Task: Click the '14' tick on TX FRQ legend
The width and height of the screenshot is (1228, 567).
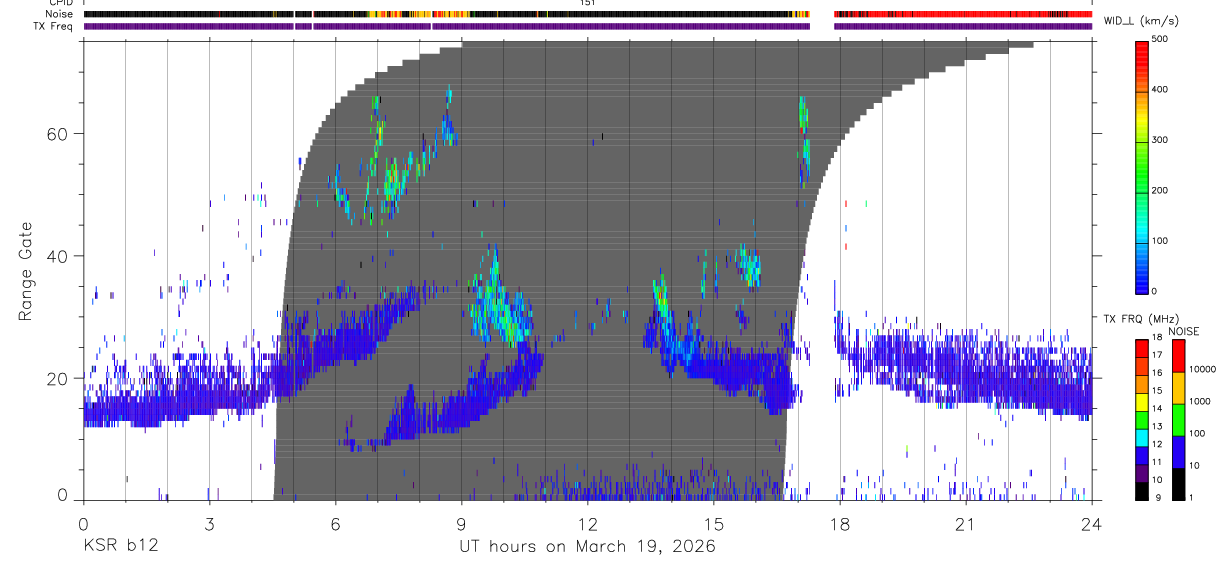Action: tap(1156, 408)
